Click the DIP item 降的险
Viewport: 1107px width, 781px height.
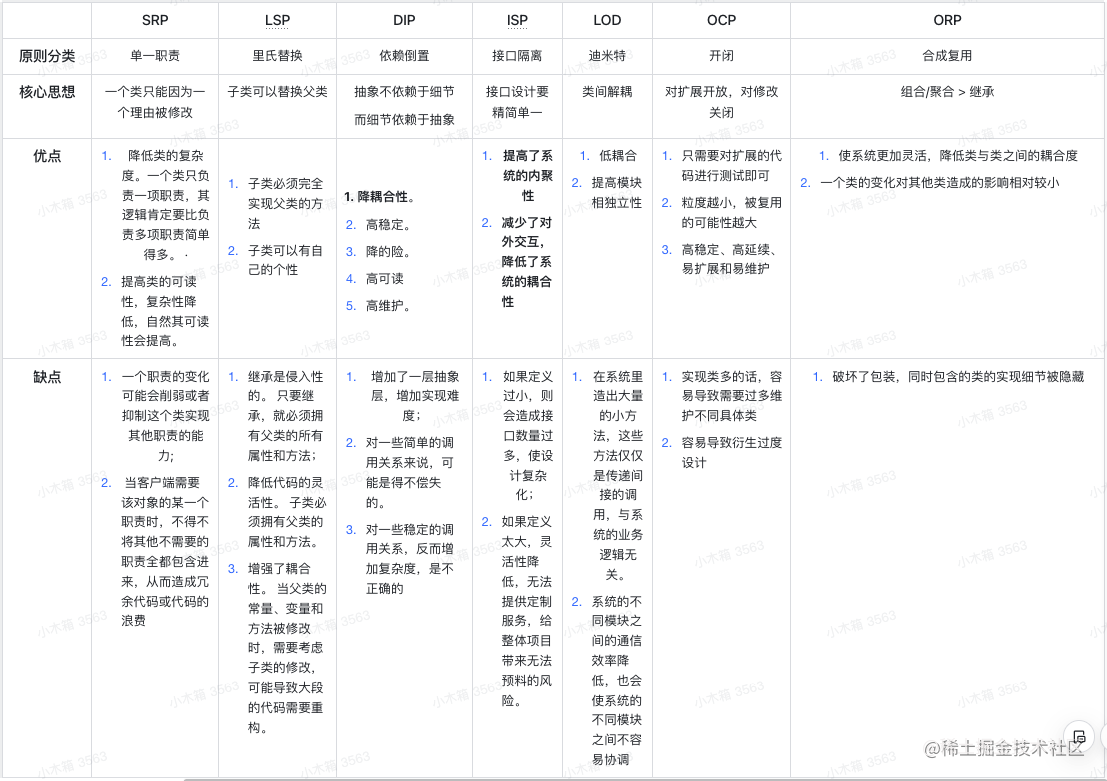click(388, 252)
